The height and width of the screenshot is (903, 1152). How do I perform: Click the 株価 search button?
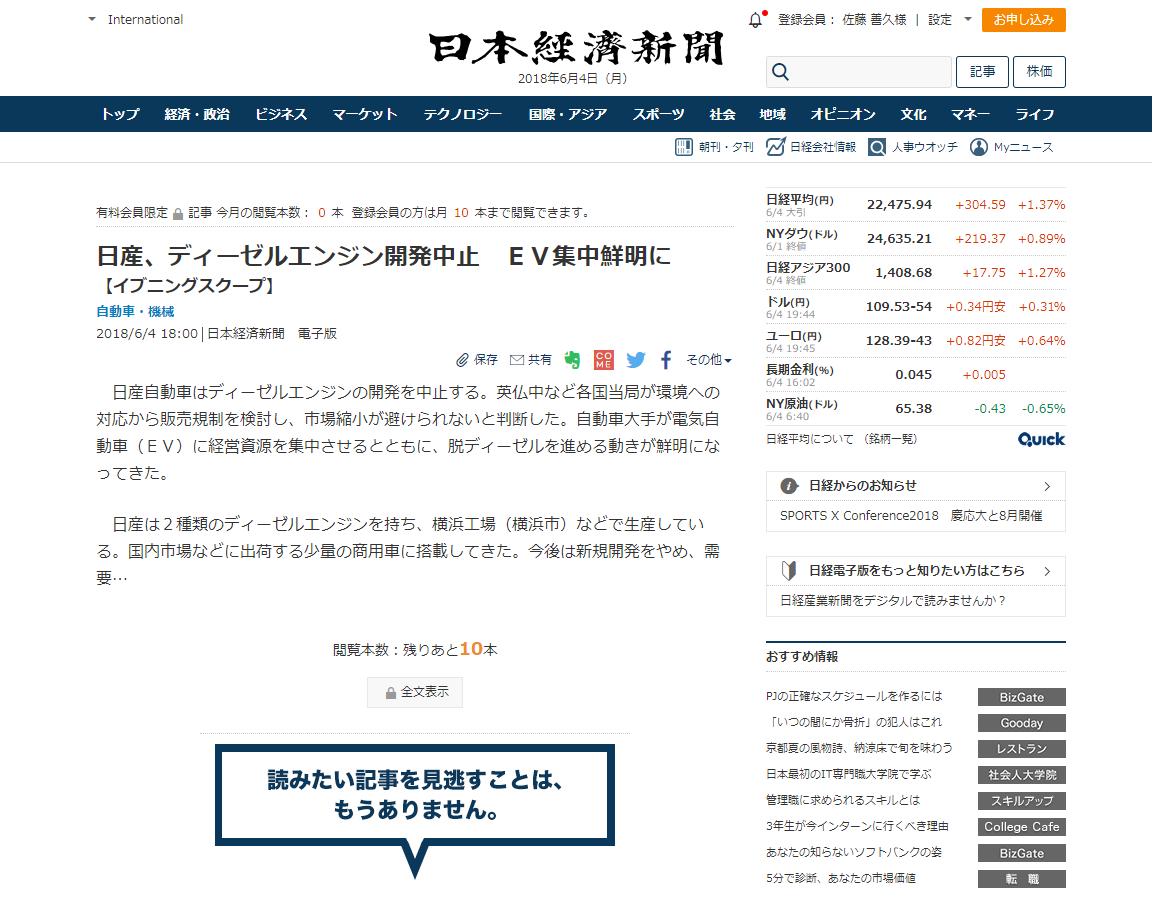point(1039,71)
